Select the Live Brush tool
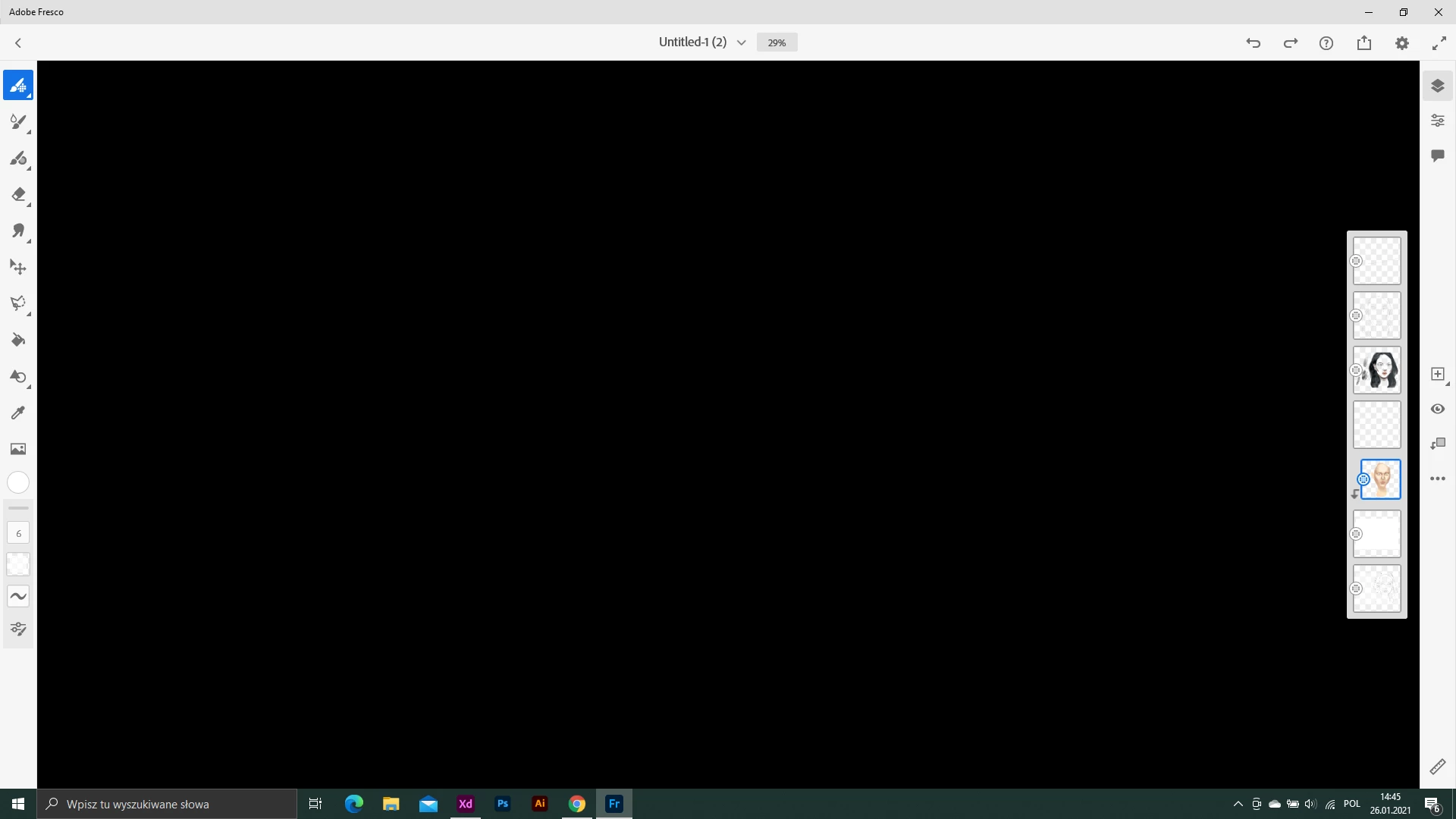This screenshot has height=819, width=1456. [x=18, y=121]
